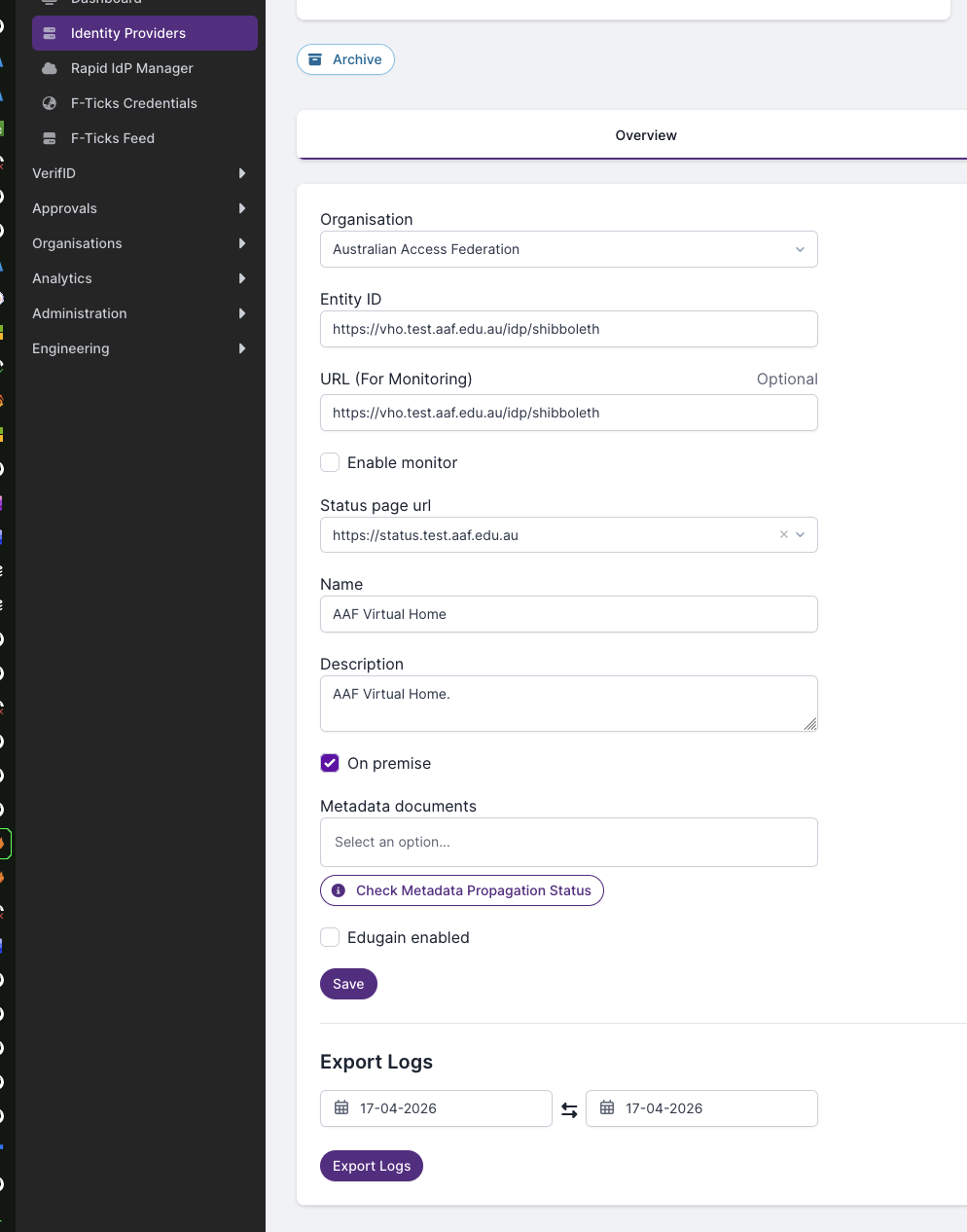Select the Identity Providers sidebar icon
The image size is (967, 1232).
(48, 32)
